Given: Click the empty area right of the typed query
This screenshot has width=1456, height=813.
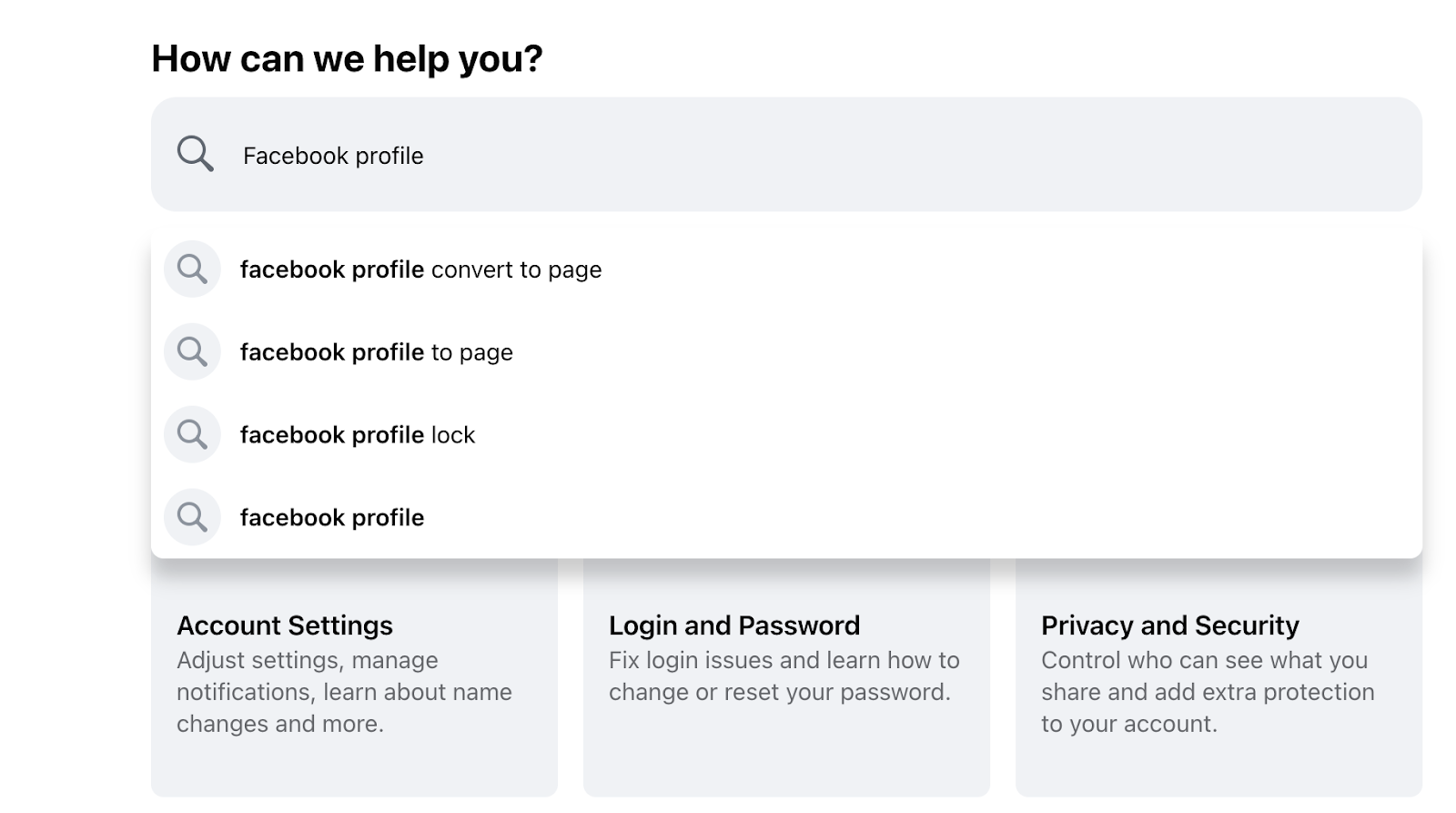Looking at the screenshot, I should (910, 156).
